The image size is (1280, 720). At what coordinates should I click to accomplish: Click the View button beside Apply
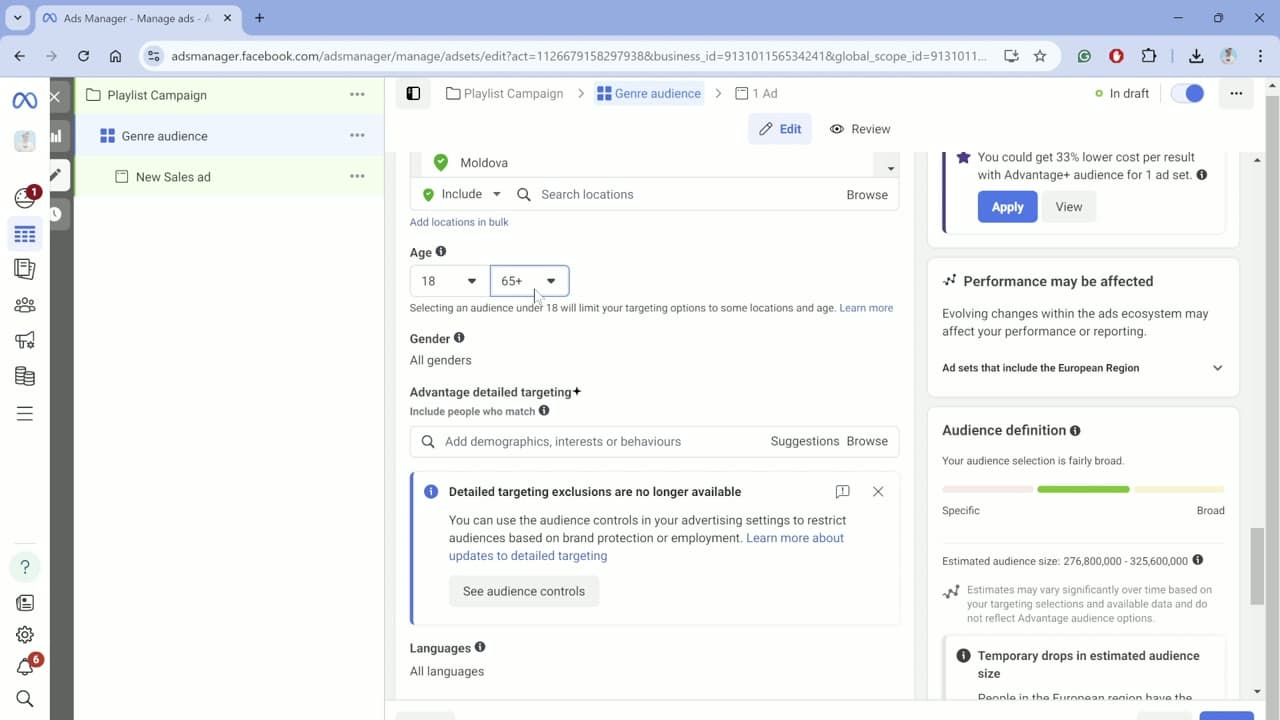pos(1069,207)
